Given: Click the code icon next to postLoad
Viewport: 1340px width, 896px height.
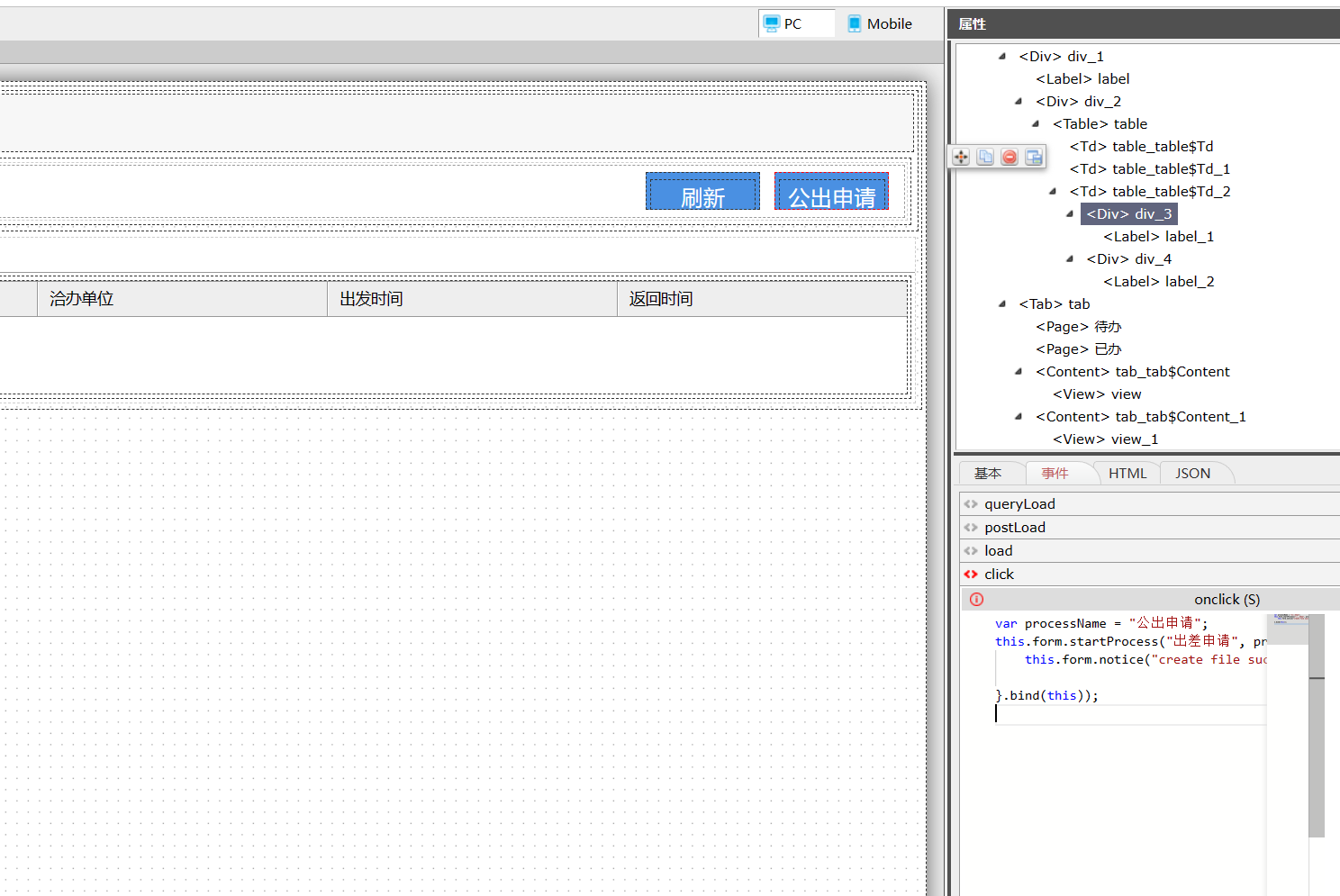Looking at the screenshot, I should point(971,528).
